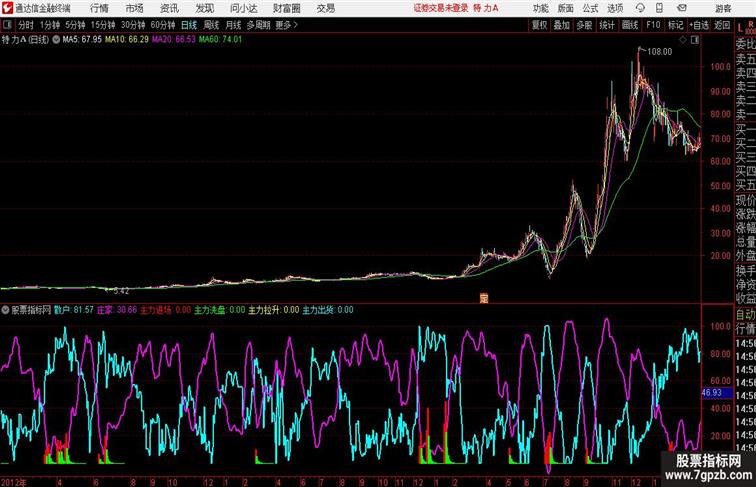The height and width of the screenshot is (487, 756).
Task: Click the 叠加 overlay toolbar button
Action: 562,25
